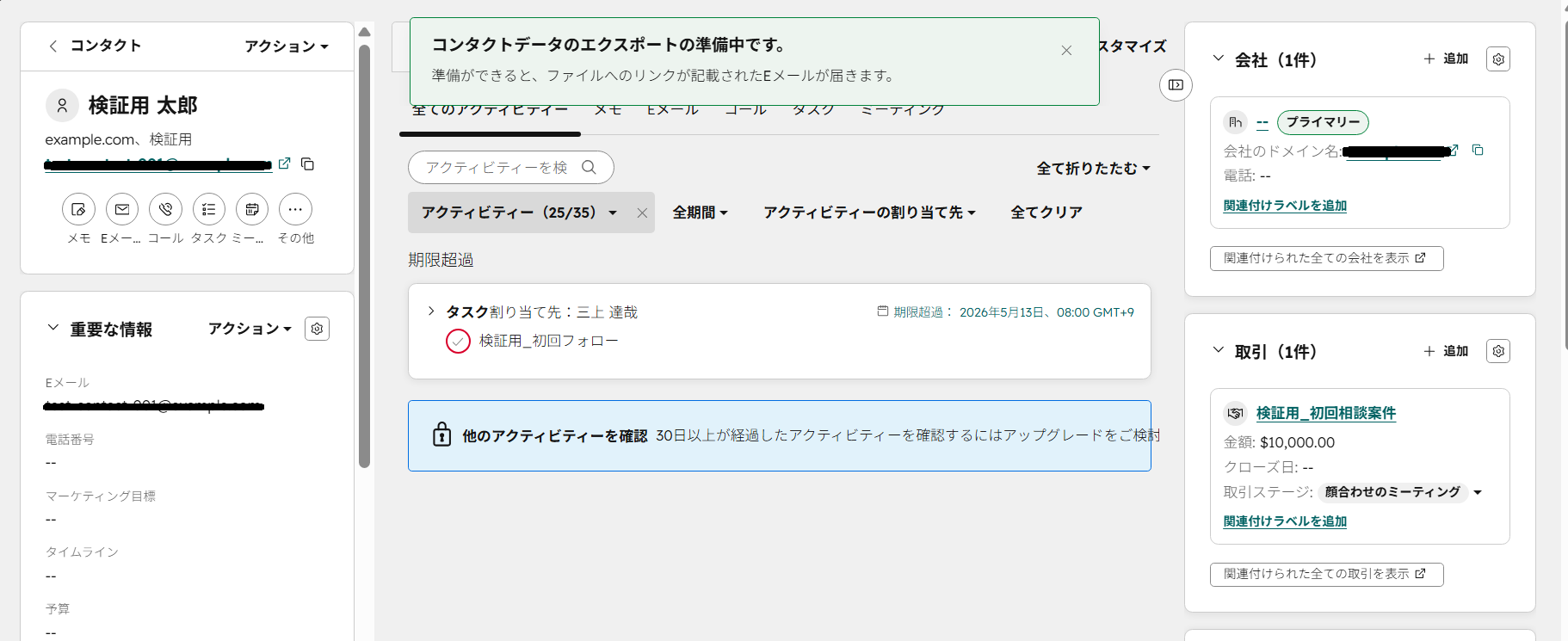1568x641 pixels.
Task: Click the task due date 2026年5月13日
Action: [1046, 312]
